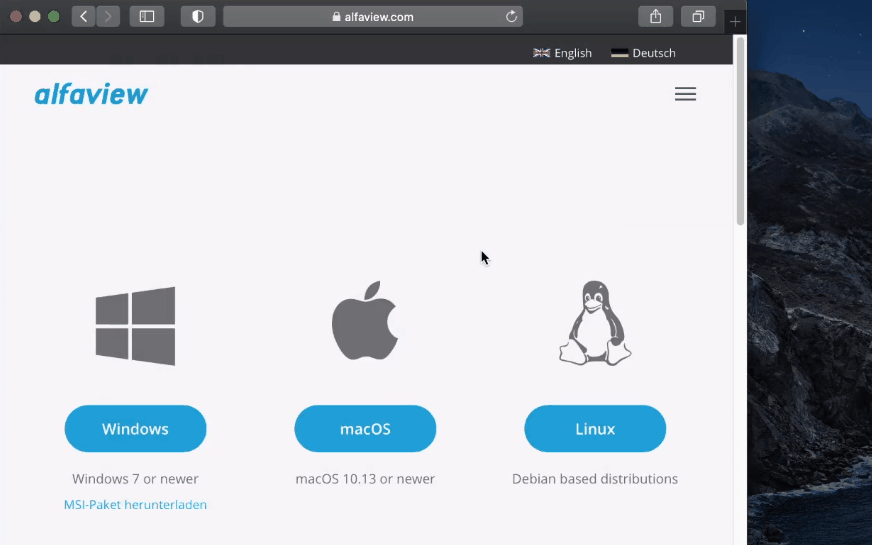Open the MSI-Paket herunterladen link
872x545 pixels.
135,505
